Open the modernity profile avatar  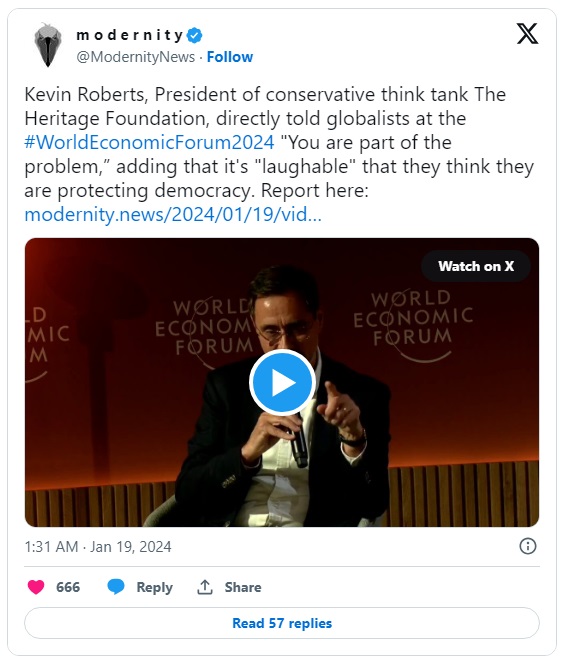click(48, 45)
